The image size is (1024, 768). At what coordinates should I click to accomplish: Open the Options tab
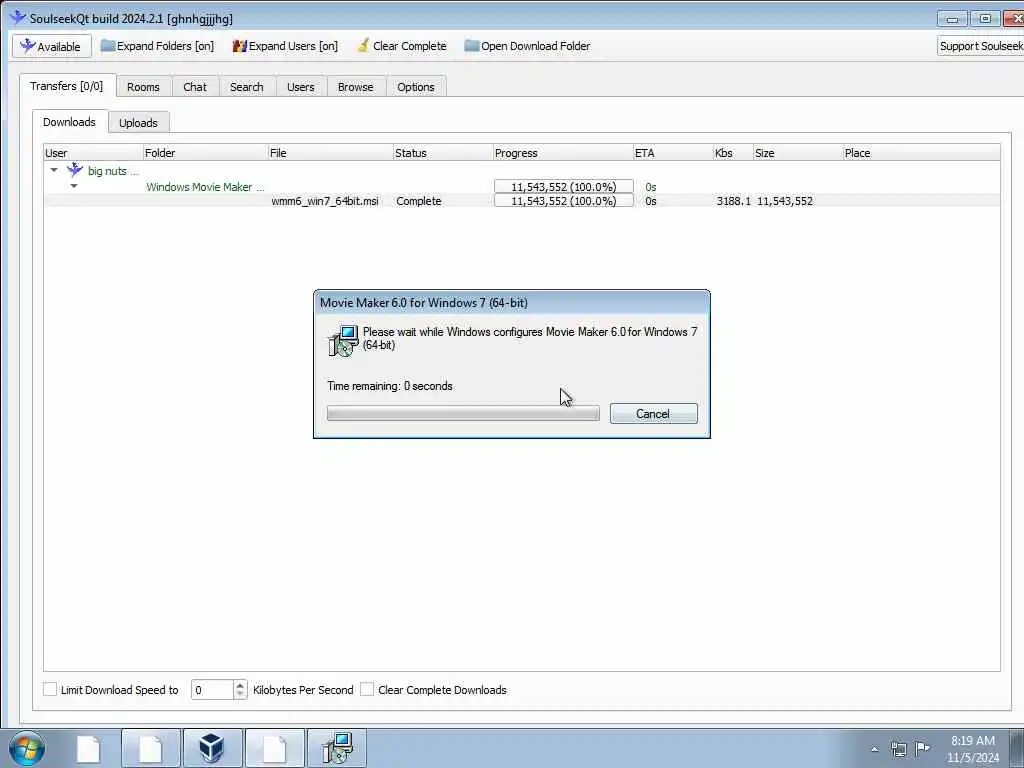coord(415,87)
